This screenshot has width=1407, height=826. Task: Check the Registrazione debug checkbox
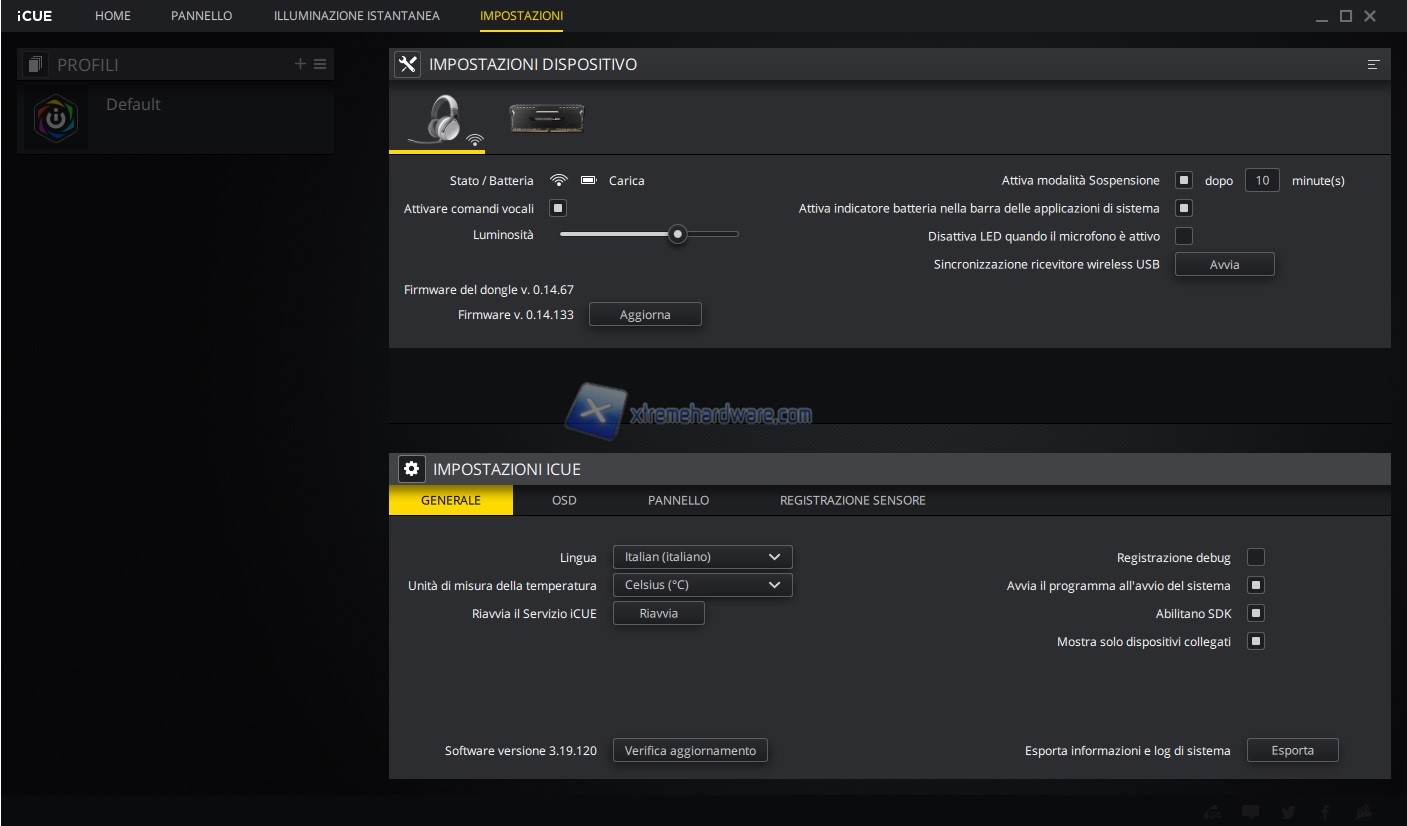coord(1256,557)
